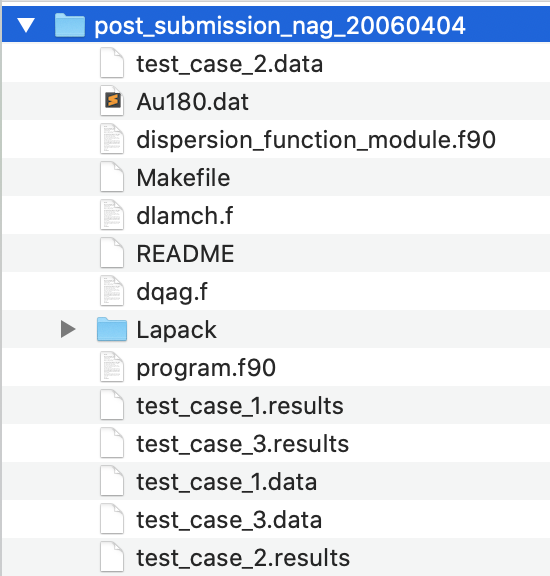Select the Au180.dat file name
Viewport: 550px width, 576px height.
(193, 101)
